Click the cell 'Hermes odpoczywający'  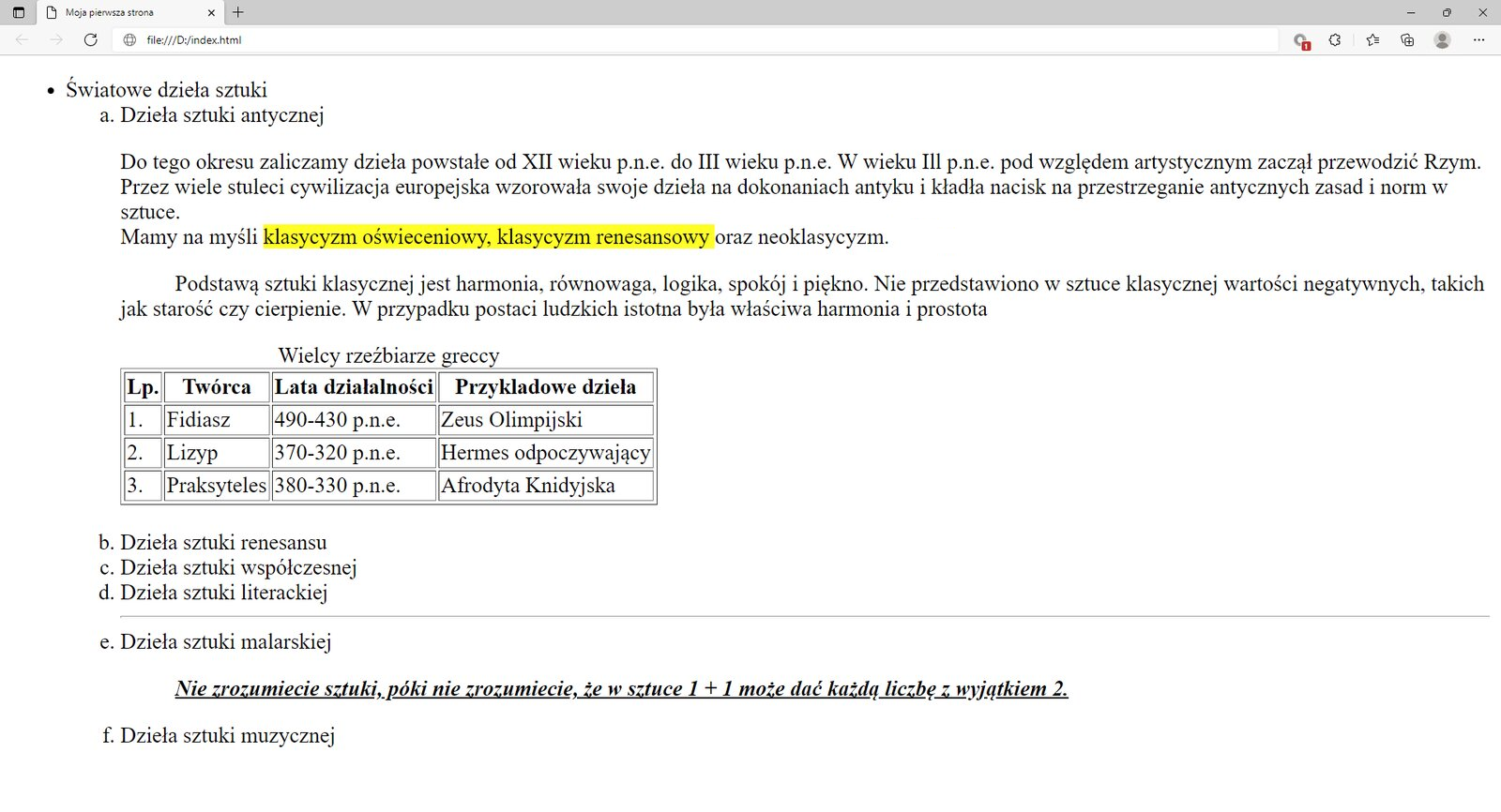[546, 453]
